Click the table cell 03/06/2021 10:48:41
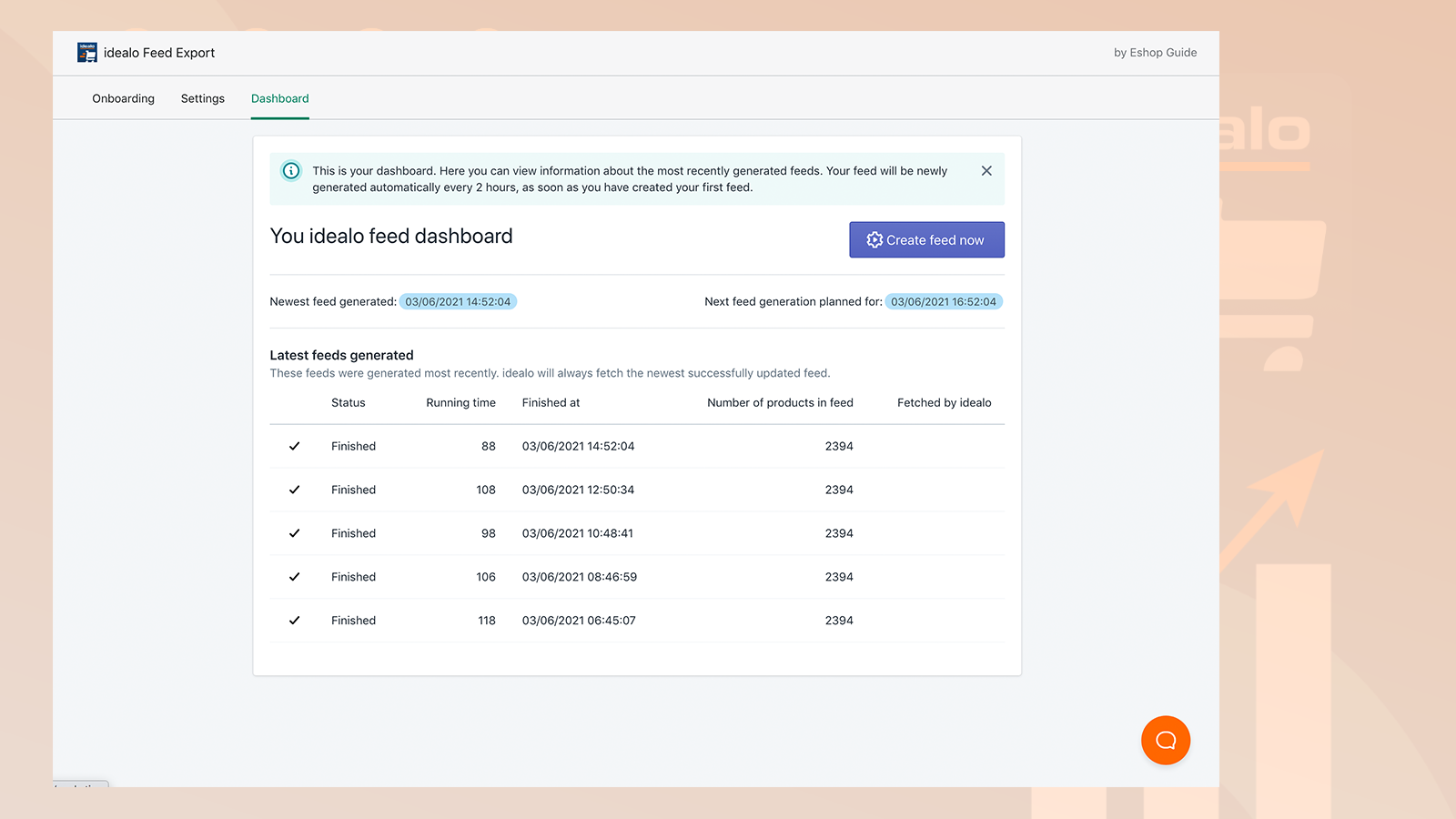Viewport: 1456px width, 819px height. click(x=578, y=533)
